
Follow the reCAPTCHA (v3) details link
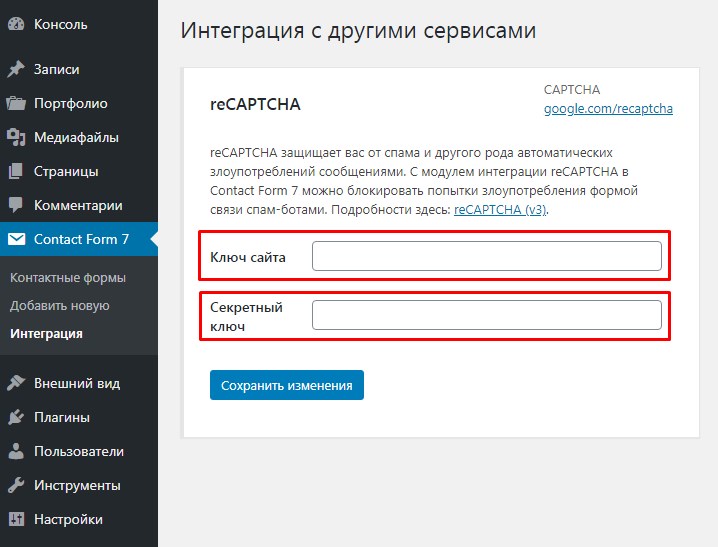(501, 210)
